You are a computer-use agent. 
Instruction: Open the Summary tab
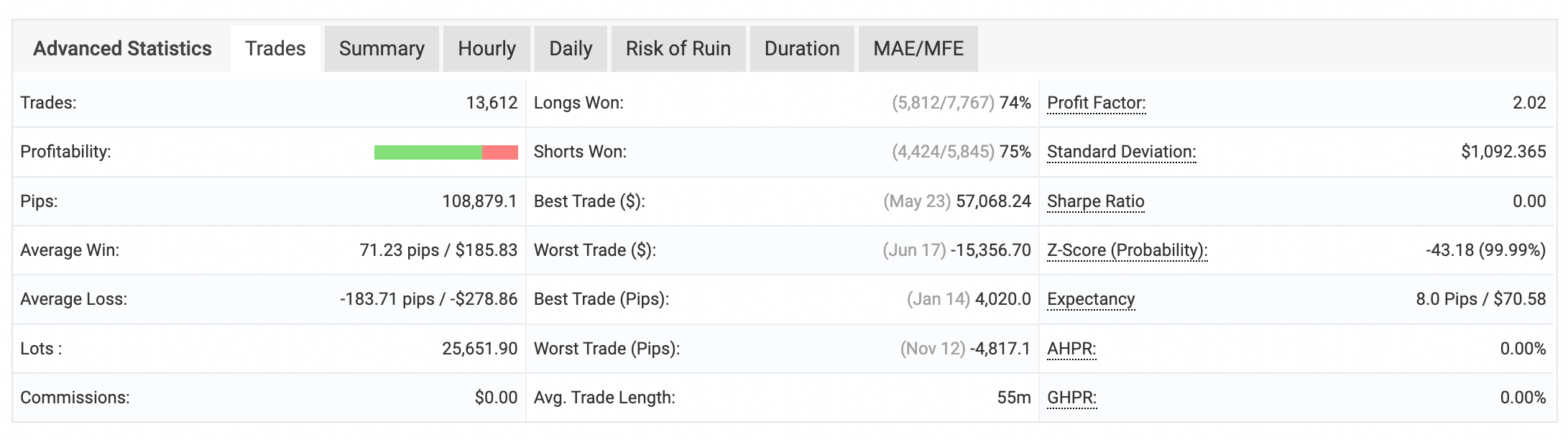[382, 49]
